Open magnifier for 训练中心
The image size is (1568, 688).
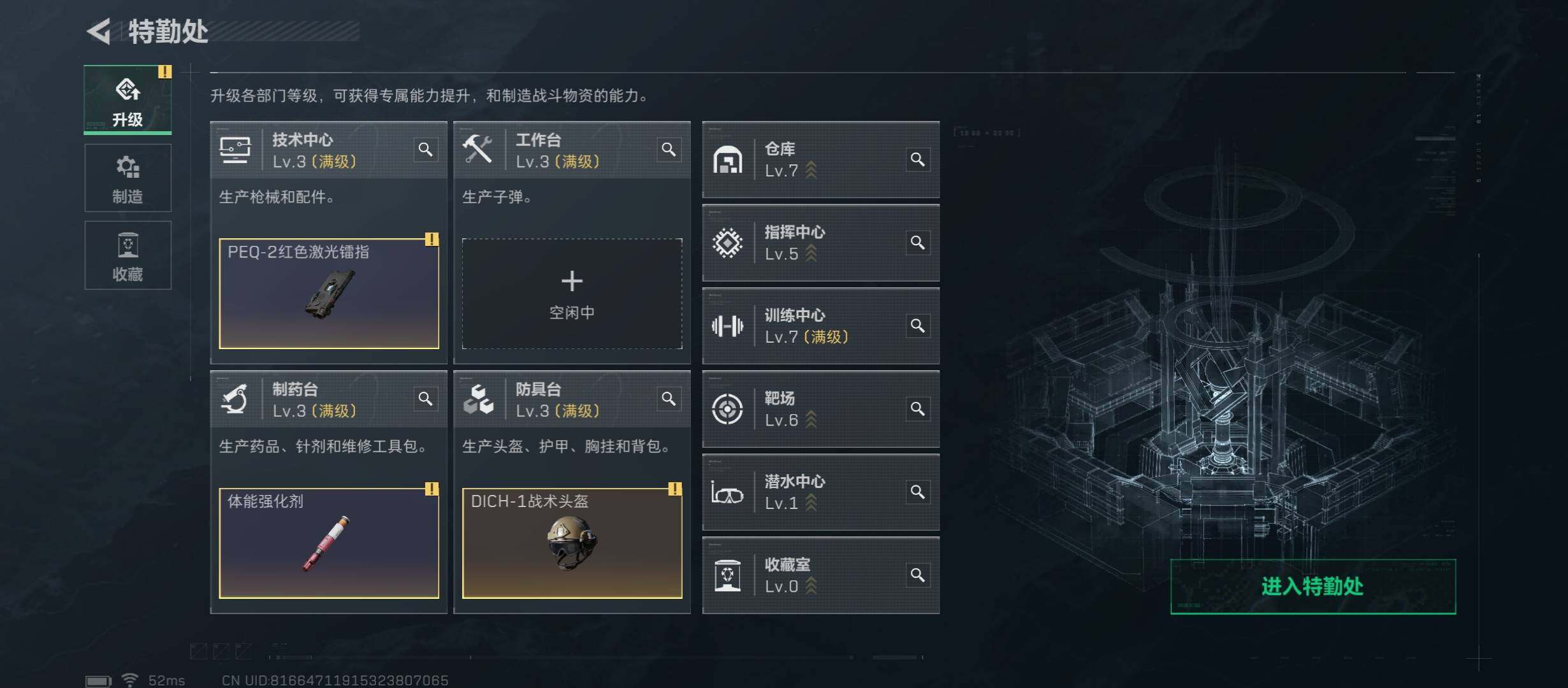point(917,326)
